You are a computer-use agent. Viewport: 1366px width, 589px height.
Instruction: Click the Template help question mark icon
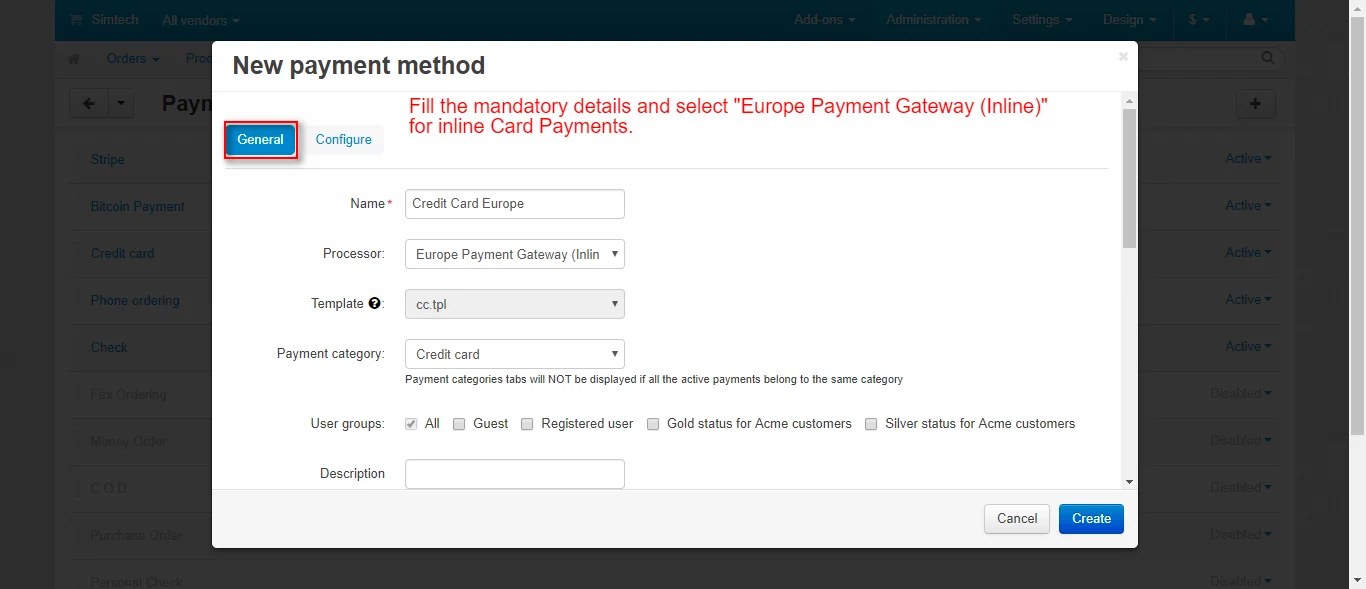point(374,303)
